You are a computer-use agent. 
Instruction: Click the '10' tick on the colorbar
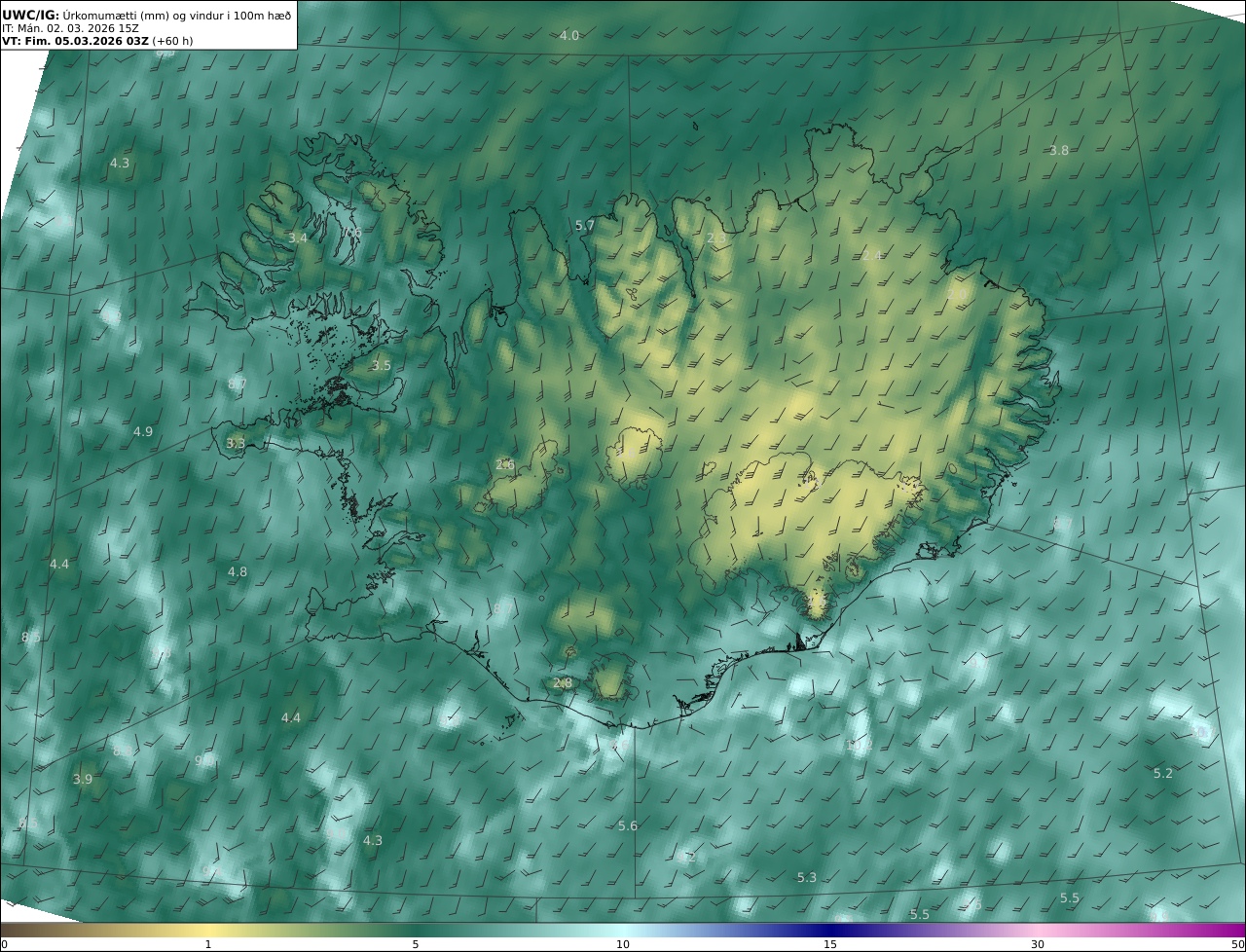[623, 944]
